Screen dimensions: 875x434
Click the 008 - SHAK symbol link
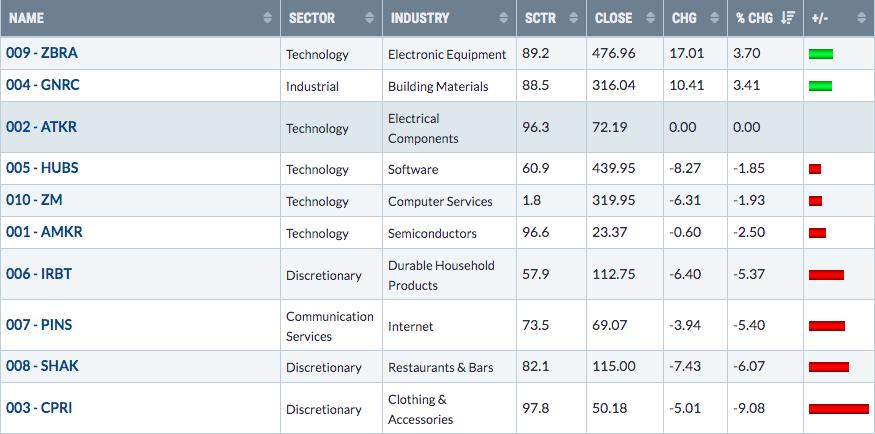(x=42, y=366)
